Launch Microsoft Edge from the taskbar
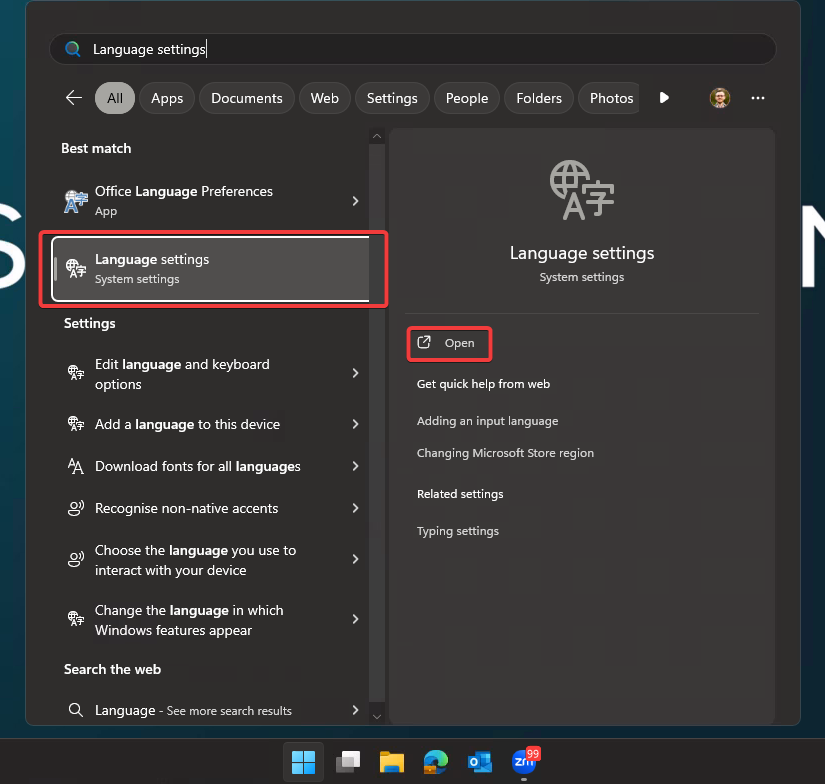The height and width of the screenshot is (784, 825). (435, 762)
